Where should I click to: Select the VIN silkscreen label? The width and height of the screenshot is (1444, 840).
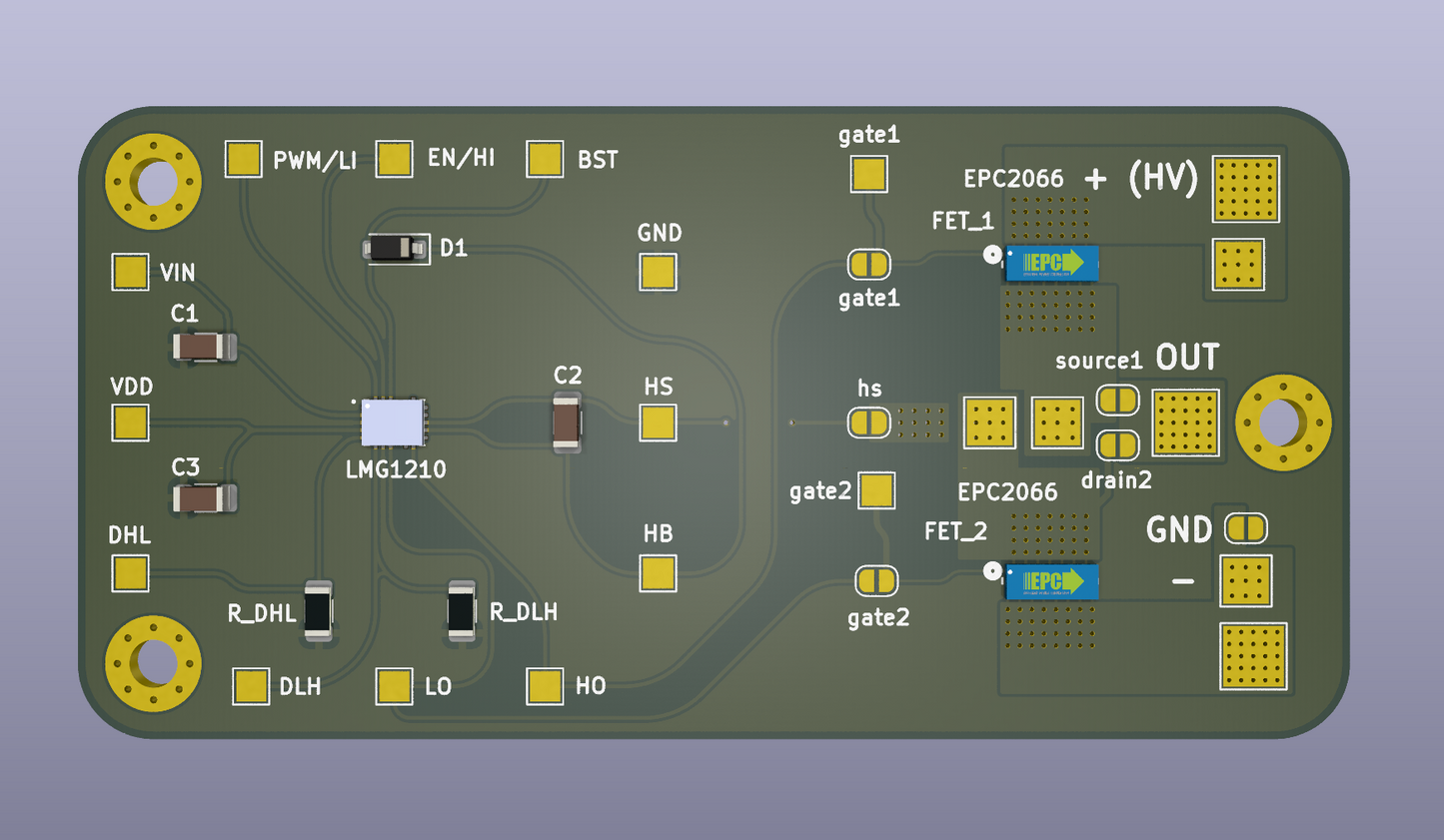178,273
